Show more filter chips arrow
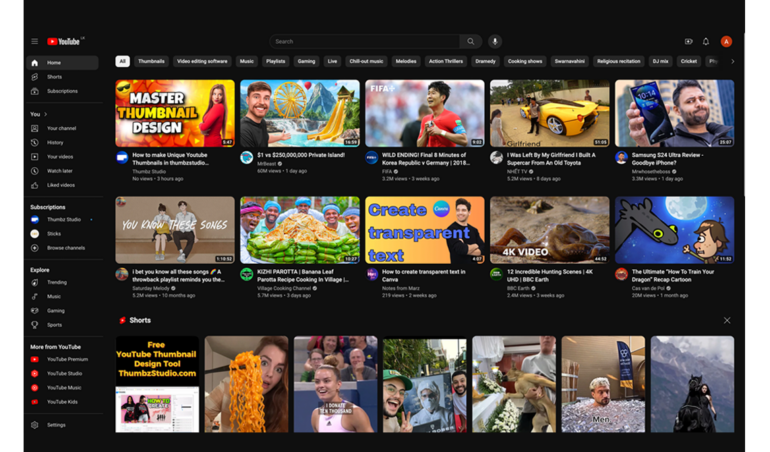 click(732, 61)
